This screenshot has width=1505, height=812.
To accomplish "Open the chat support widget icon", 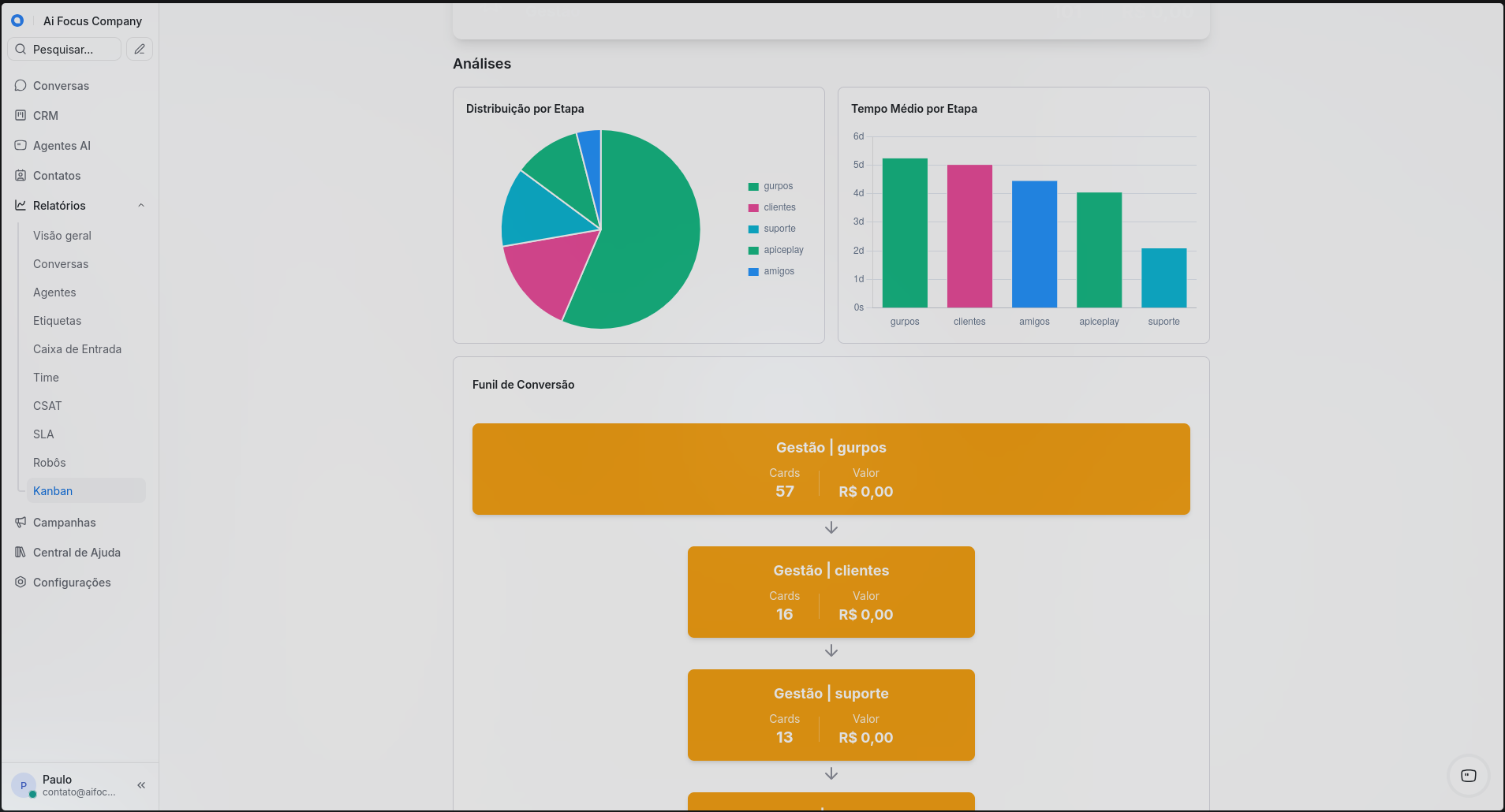I will pyautogui.click(x=1468, y=776).
